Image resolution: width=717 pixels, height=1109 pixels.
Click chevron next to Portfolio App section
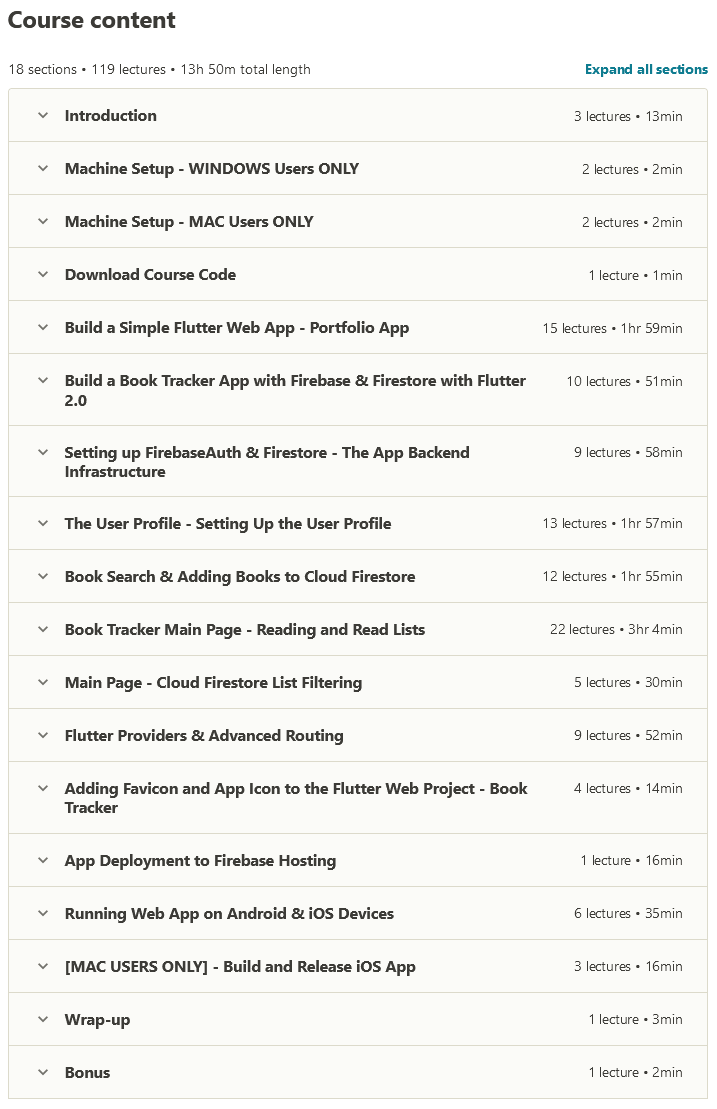coord(43,327)
